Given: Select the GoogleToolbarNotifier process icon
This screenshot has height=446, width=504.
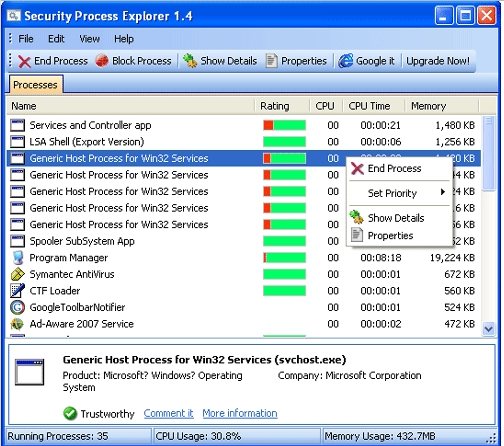Looking at the screenshot, I should click(17, 307).
